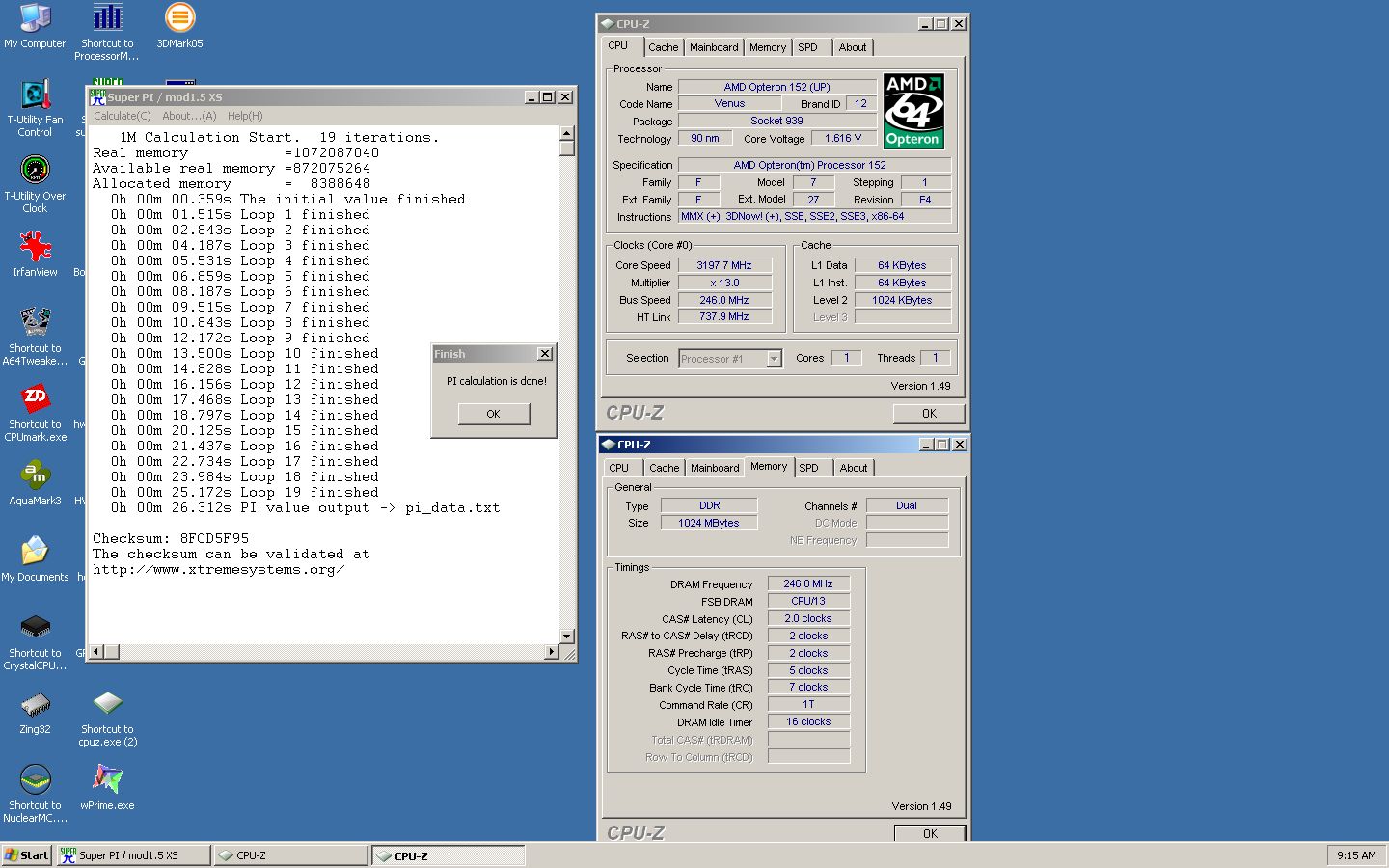Switch to Cache tab in top CPU-Z
The image size is (1389, 868).
[x=663, y=47]
